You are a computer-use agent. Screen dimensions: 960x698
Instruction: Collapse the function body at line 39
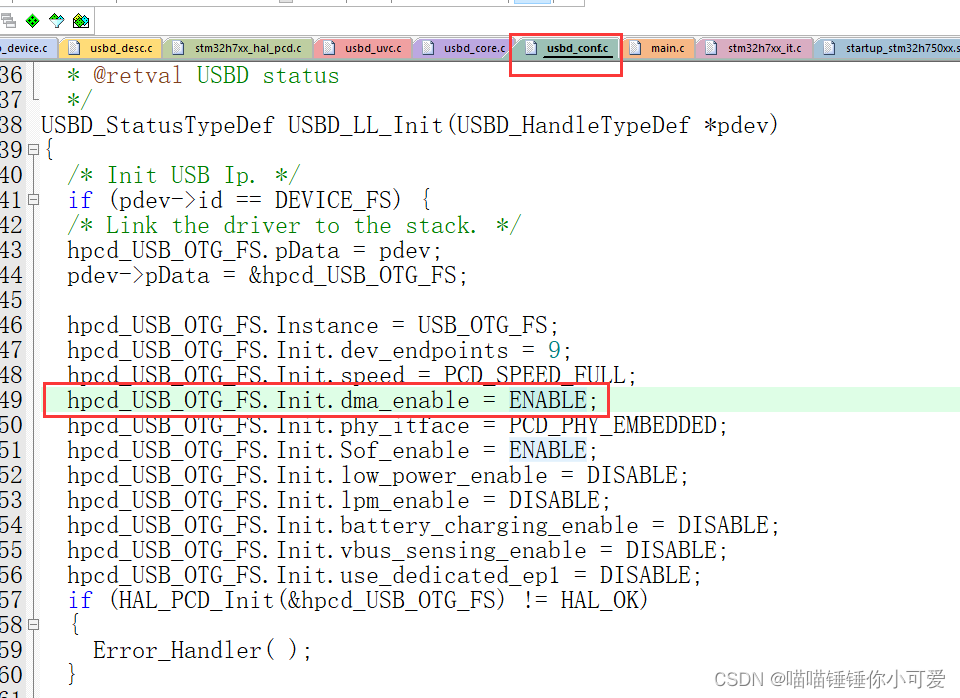tap(34, 149)
